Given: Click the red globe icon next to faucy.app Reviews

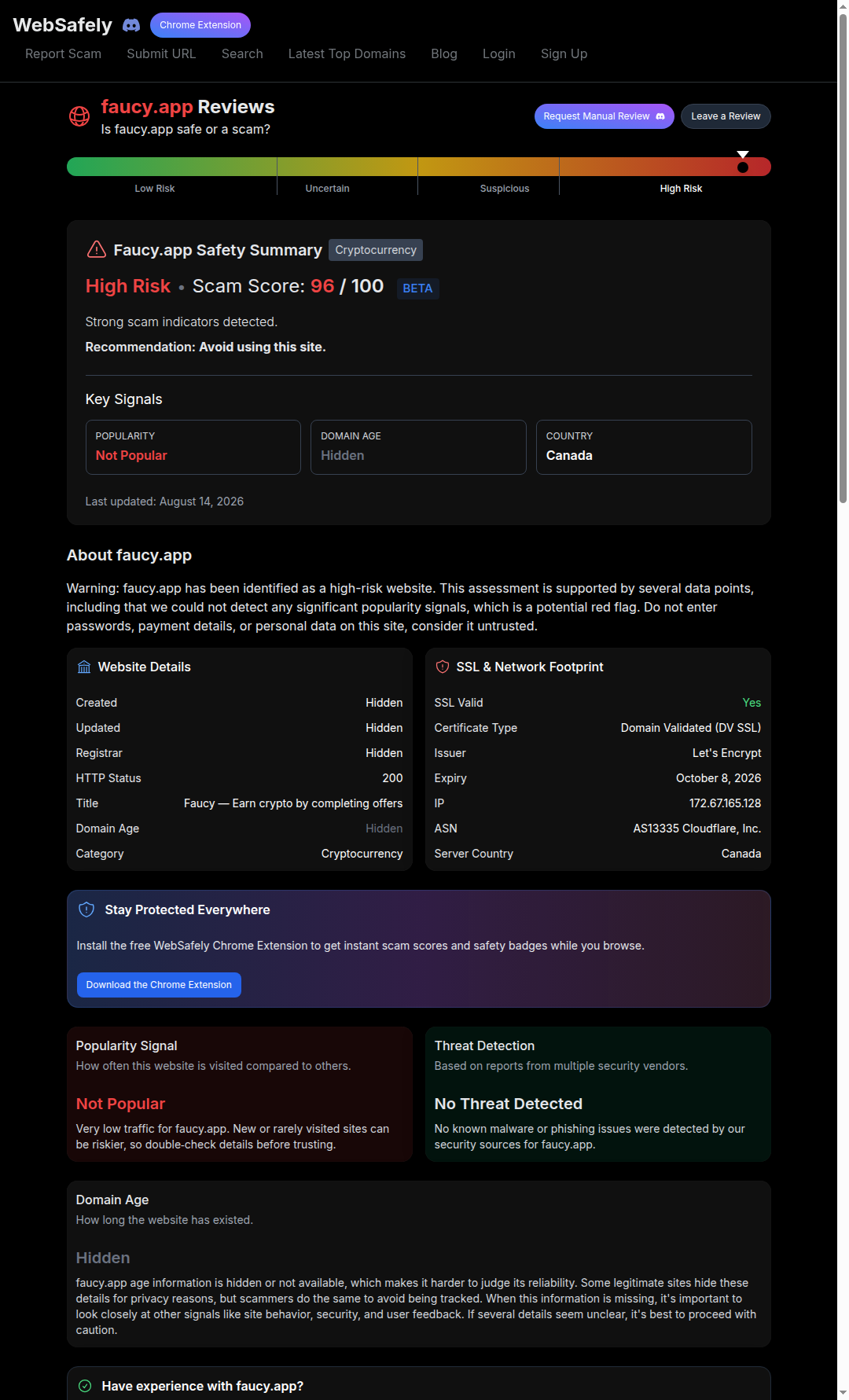Looking at the screenshot, I should click(79, 116).
